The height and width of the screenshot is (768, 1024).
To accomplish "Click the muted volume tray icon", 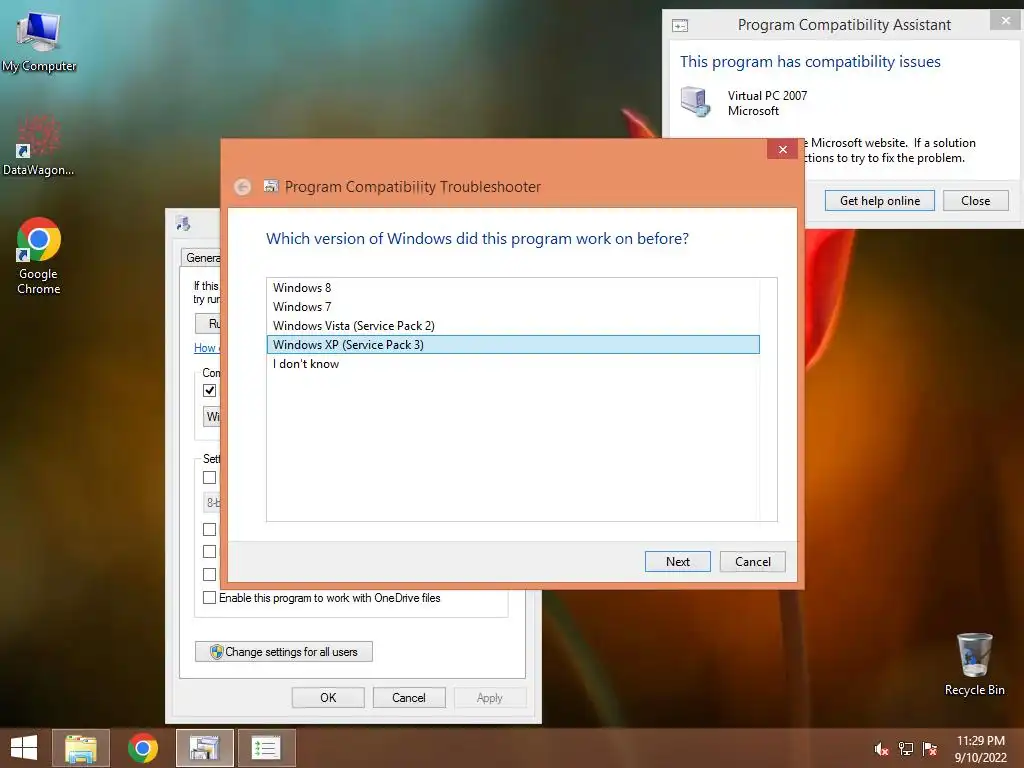I will coord(881,749).
